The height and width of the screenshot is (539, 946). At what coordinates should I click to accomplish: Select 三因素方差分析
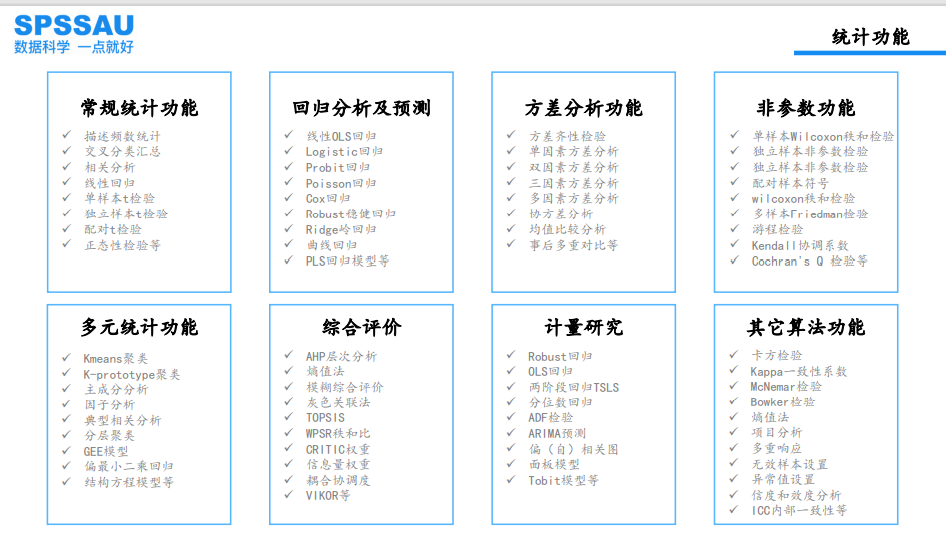click(x=574, y=183)
